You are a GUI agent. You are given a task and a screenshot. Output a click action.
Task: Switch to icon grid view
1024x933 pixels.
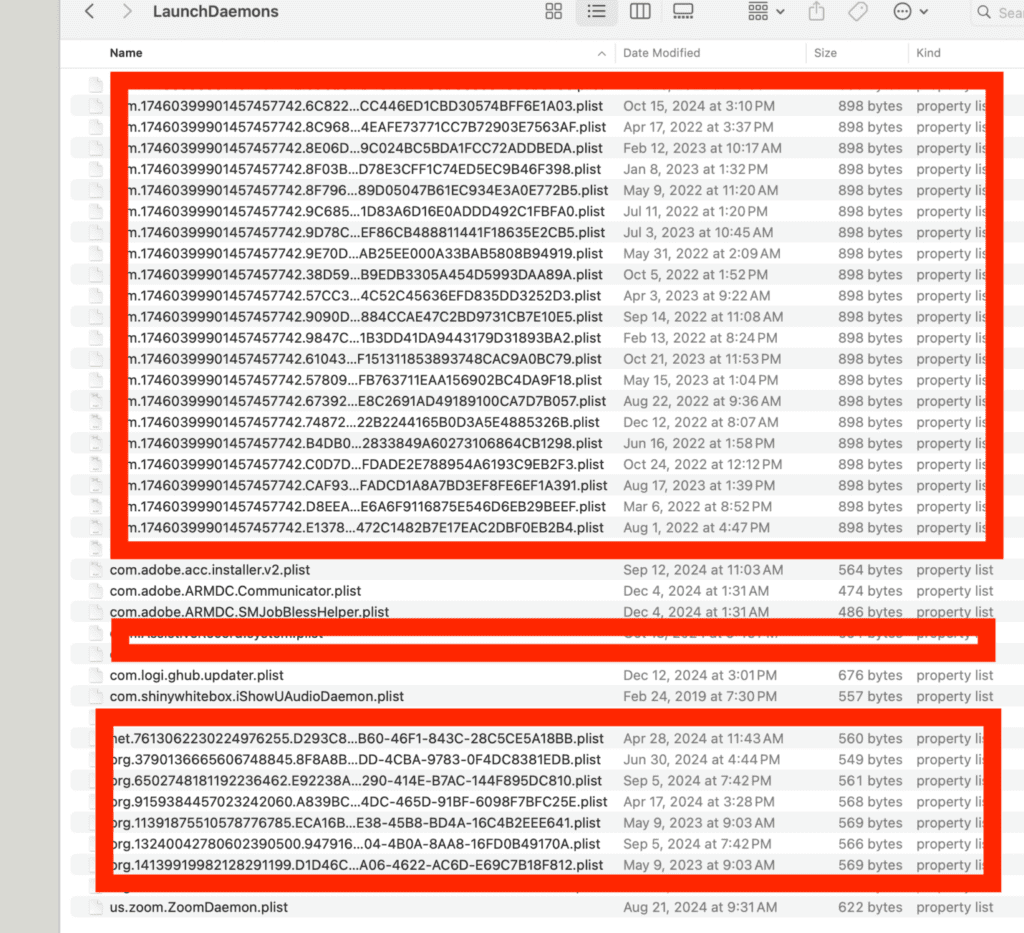coord(553,12)
